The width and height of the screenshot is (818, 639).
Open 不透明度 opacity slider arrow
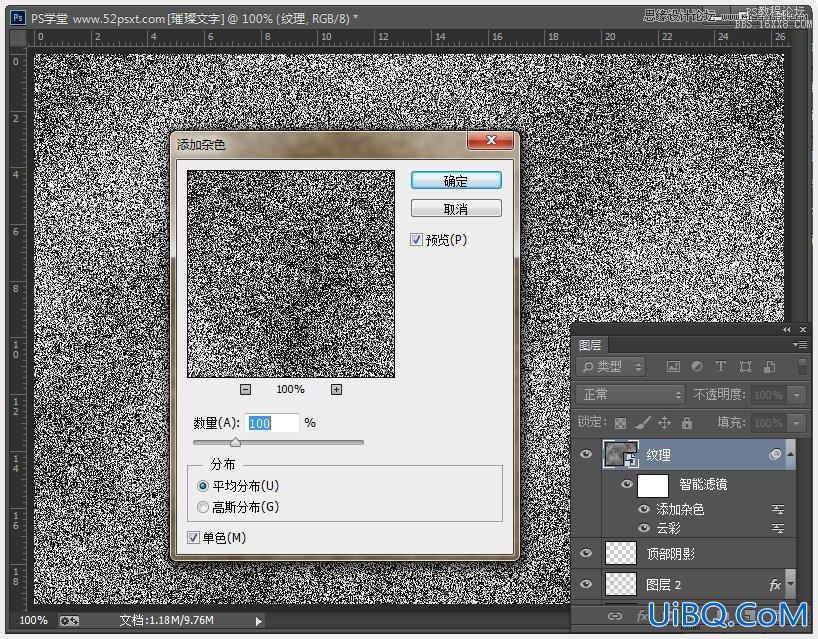click(x=797, y=395)
